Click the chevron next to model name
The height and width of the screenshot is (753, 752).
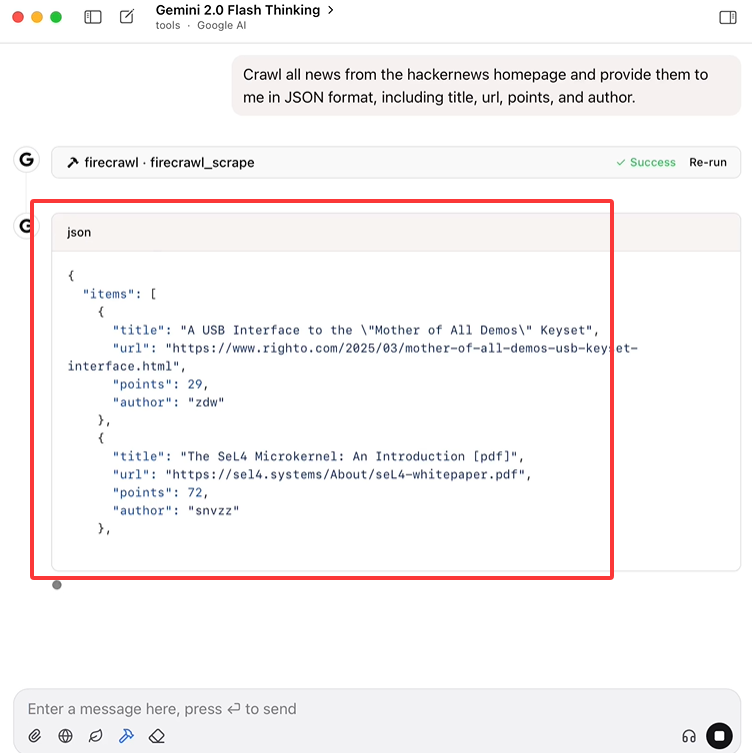(330, 10)
